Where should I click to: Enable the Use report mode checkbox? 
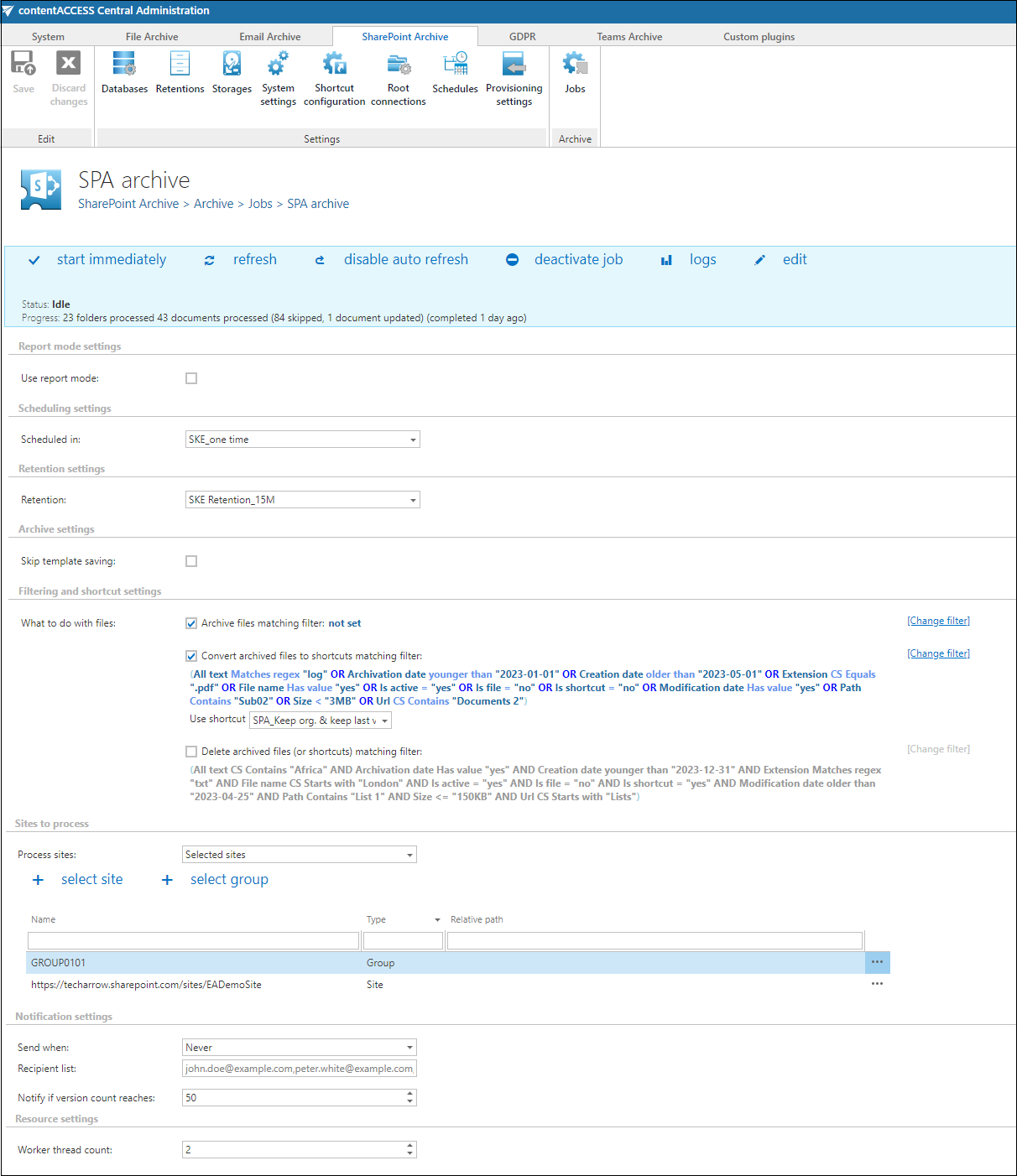[x=191, y=378]
